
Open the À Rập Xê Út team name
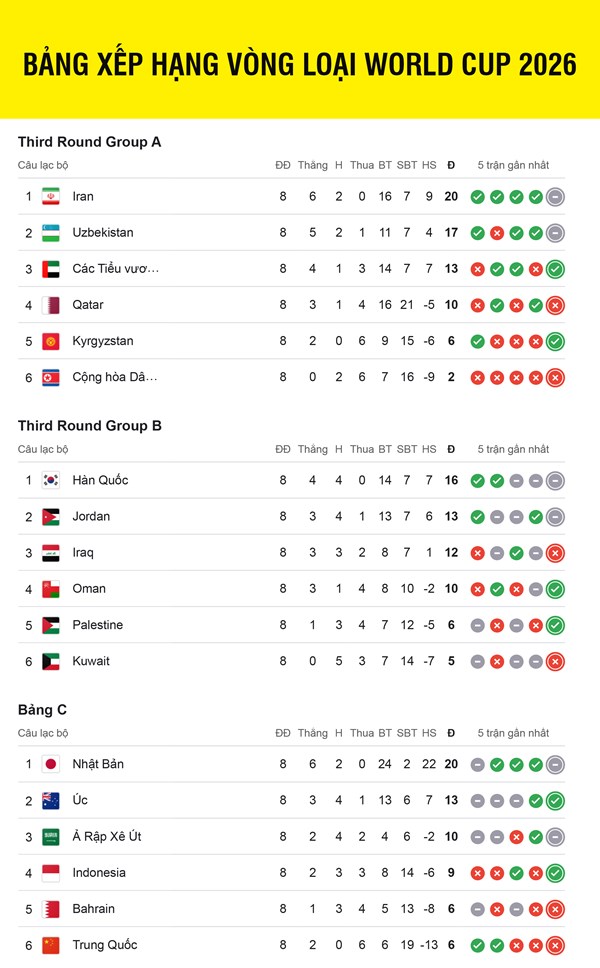[x=107, y=837]
